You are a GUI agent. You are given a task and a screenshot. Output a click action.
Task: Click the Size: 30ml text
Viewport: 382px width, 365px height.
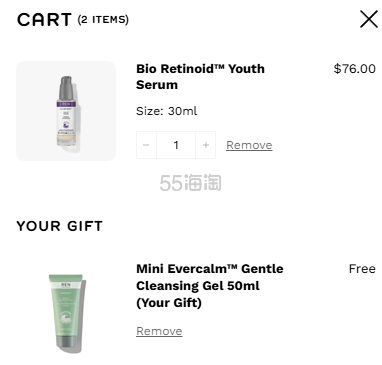click(x=166, y=111)
